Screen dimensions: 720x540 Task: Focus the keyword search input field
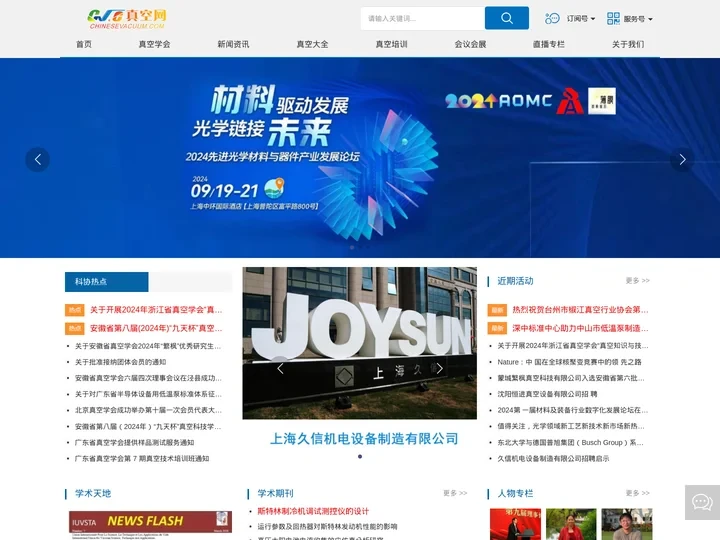(422, 18)
